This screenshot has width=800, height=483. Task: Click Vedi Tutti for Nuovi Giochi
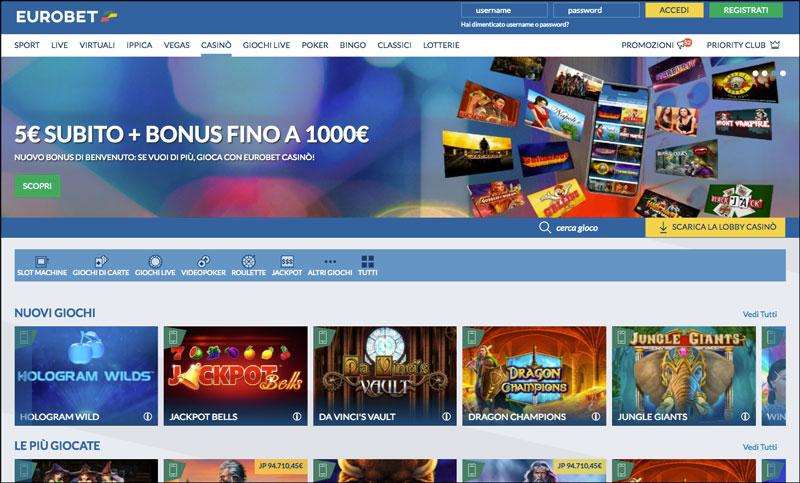760,314
